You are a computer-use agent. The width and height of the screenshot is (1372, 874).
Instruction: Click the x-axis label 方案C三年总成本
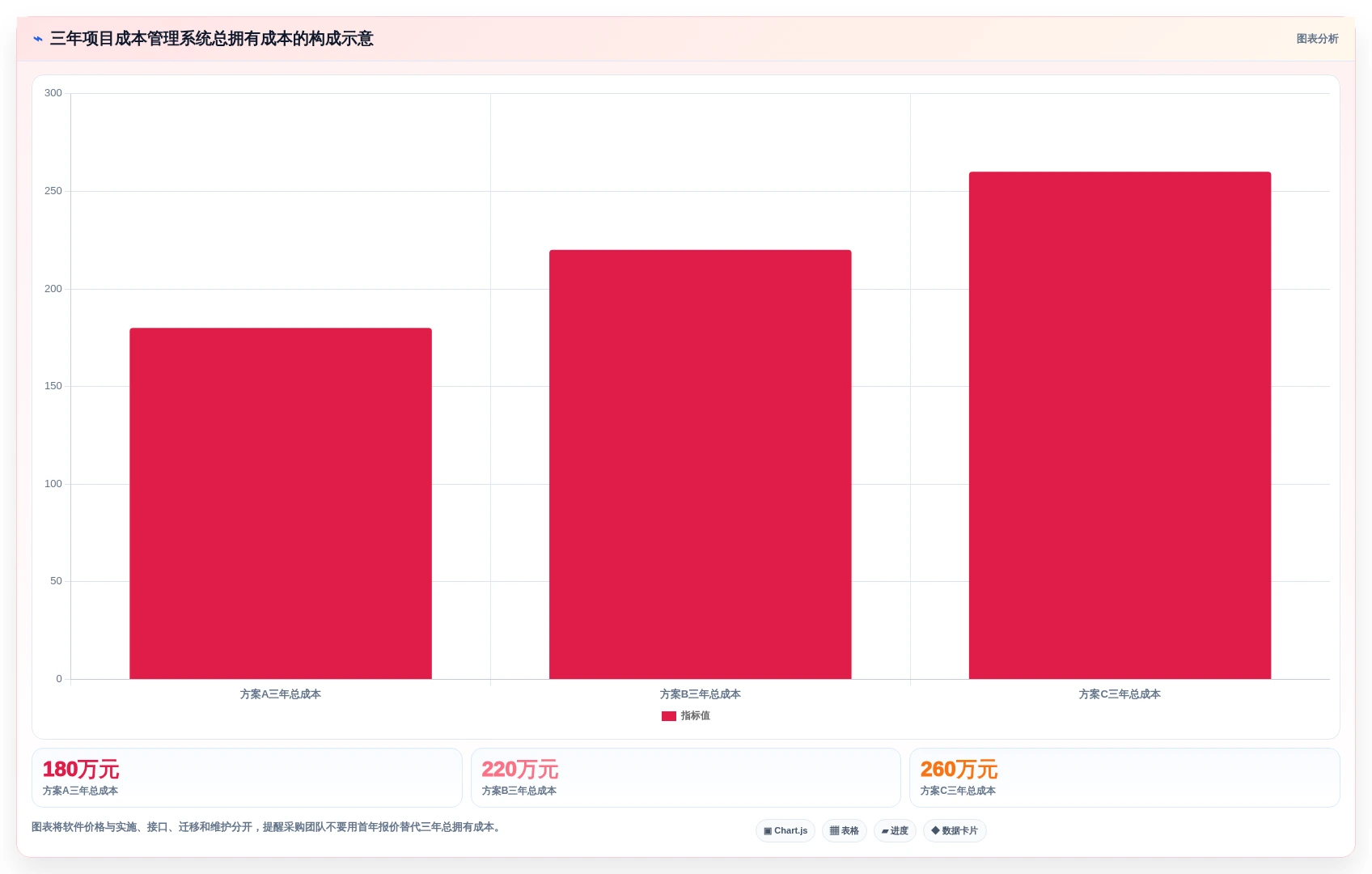(1120, 694)
